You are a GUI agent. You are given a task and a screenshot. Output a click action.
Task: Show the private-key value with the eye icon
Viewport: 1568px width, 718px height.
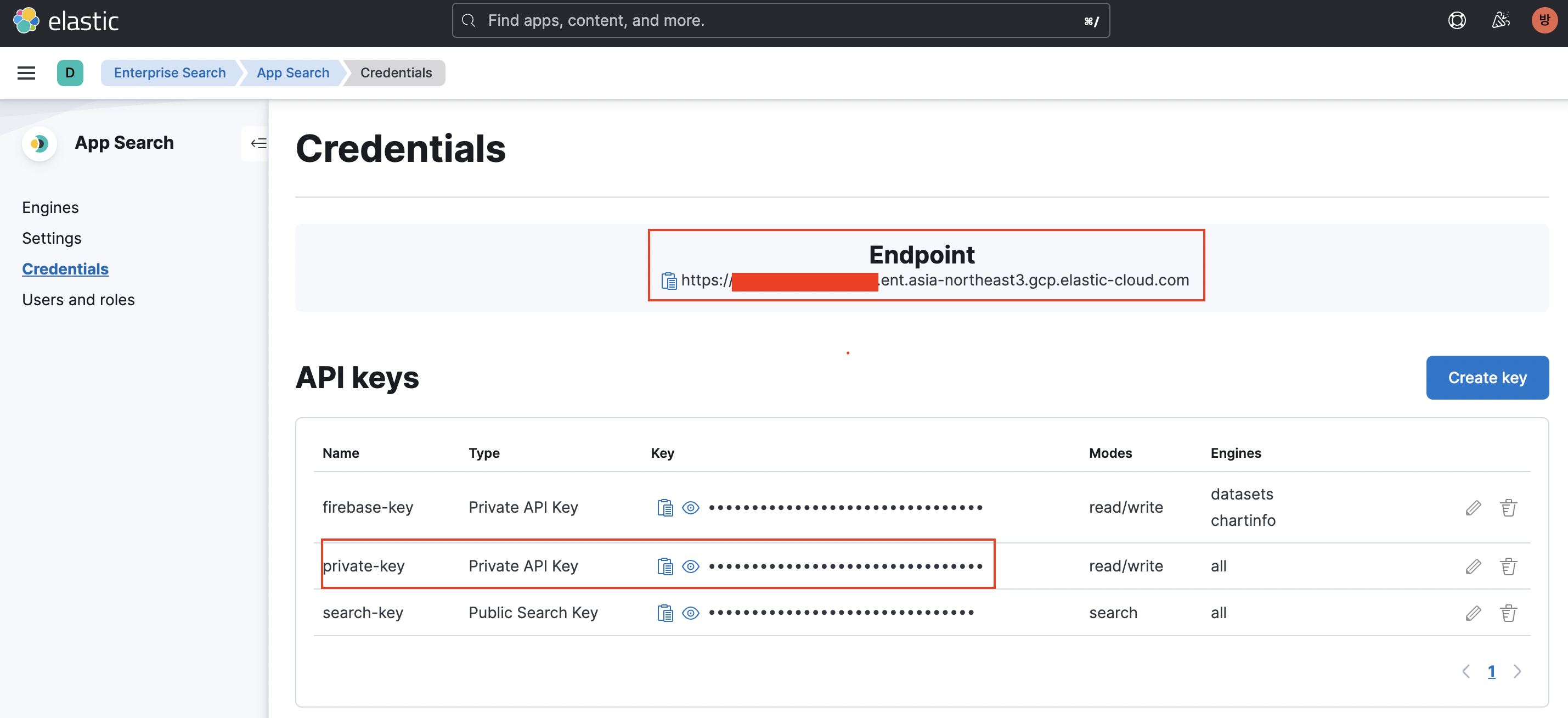point(690,566)
